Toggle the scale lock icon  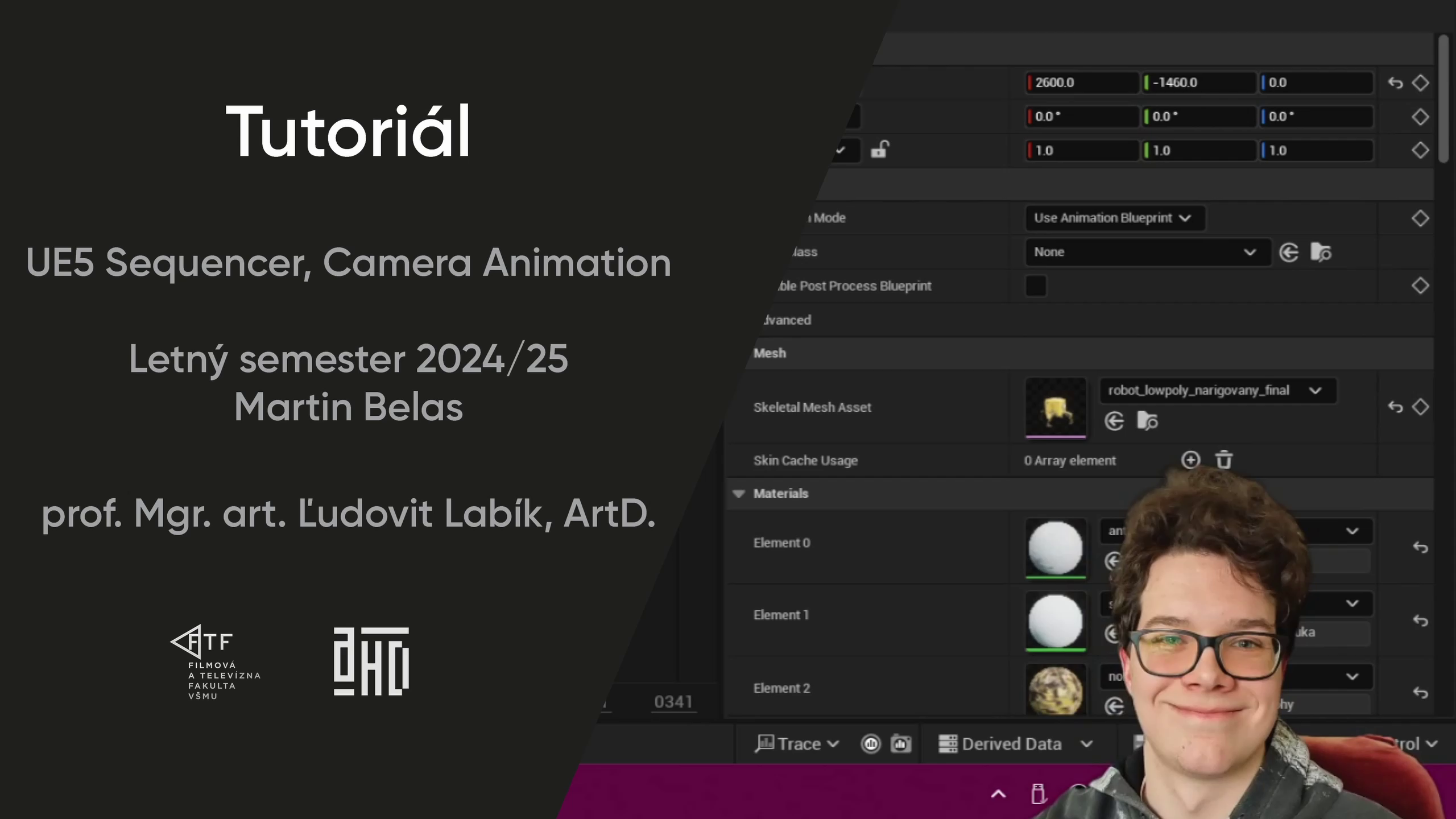click(880, 150)
